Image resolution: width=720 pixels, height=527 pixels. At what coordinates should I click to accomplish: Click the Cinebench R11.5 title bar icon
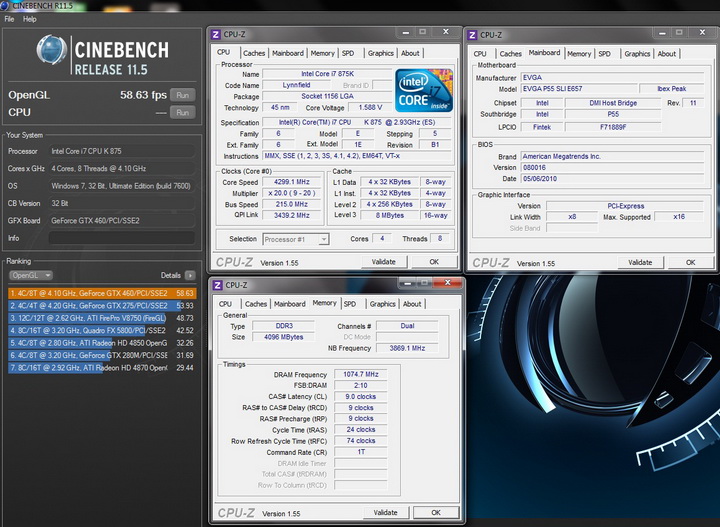(x=5, y=6)
